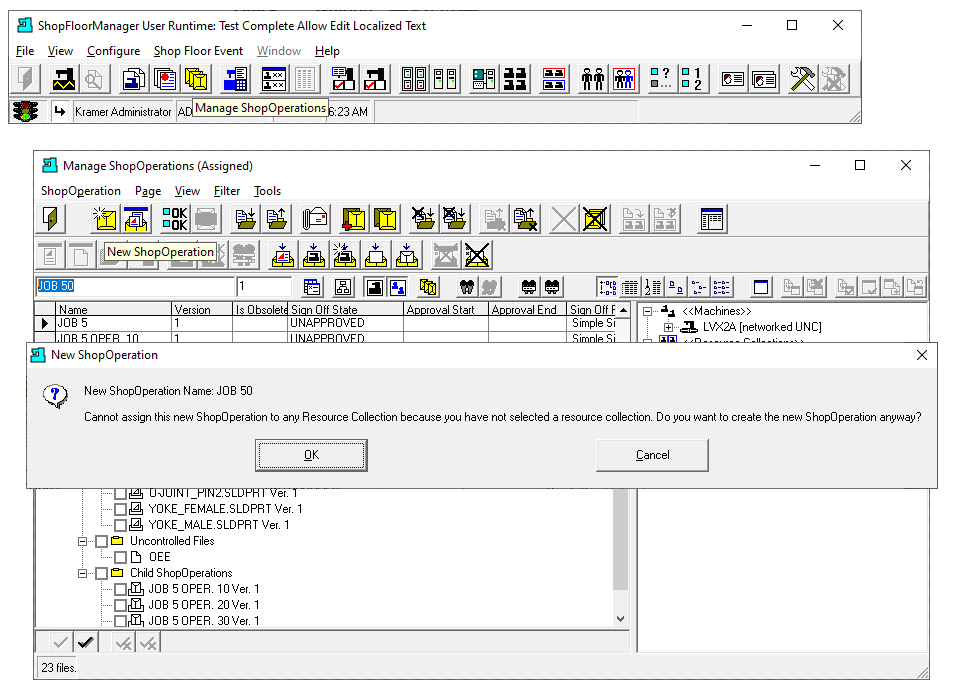Screen dimensions: 963x700
Task: Click the blue grid calculator main toolbar icon
Action: 235,79
